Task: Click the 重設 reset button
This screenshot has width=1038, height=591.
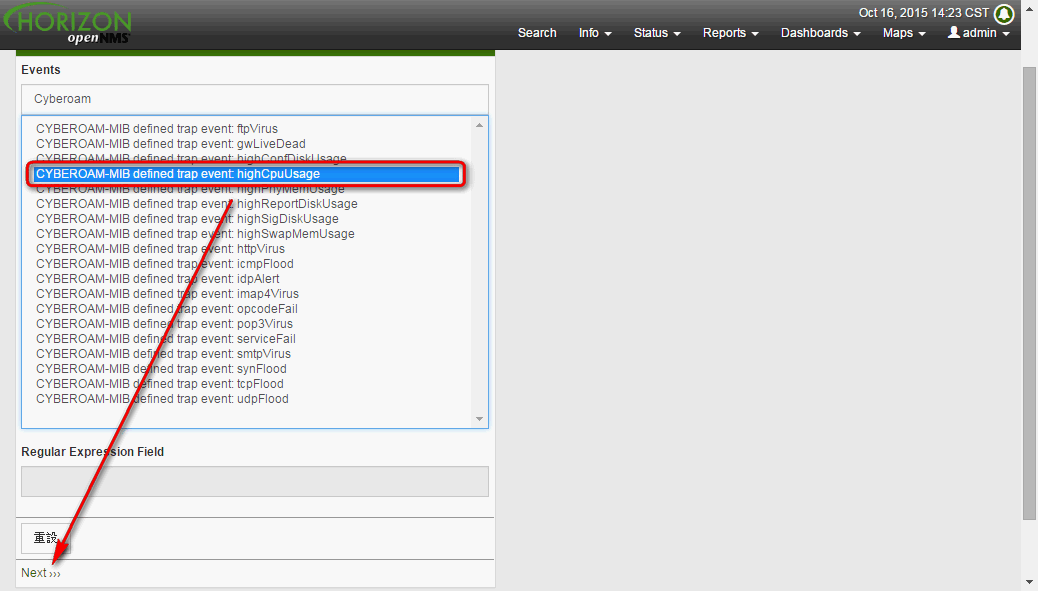Action: point(46,538)
